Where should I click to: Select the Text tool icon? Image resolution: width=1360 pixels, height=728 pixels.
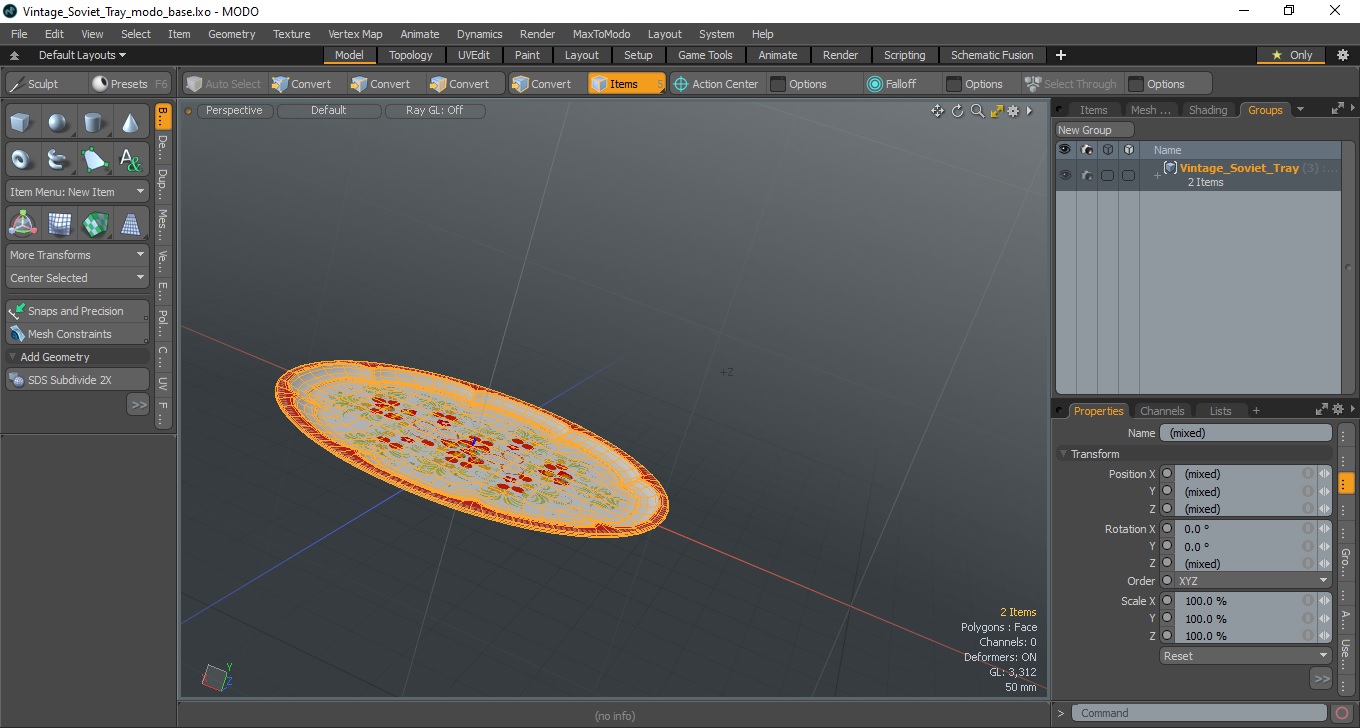[x=131, y=159]
